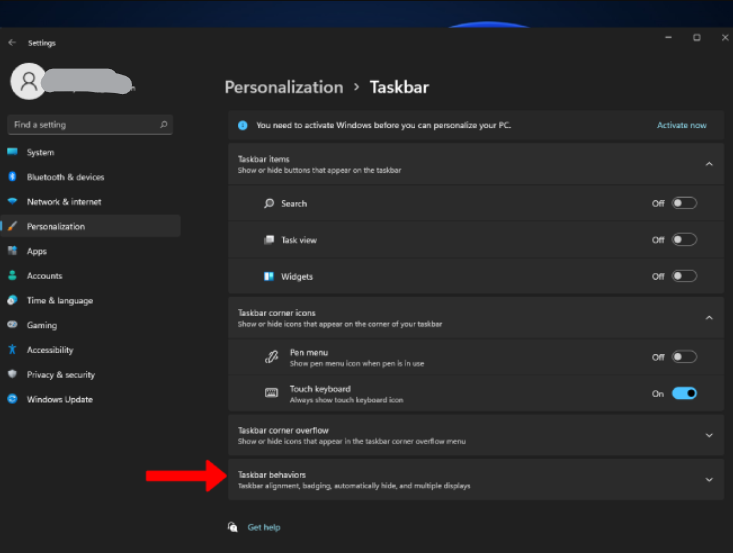Enable the Pen menu toggle
This screenshot has width=733, height=553.
pyautogui.click(x=684, y=357)
